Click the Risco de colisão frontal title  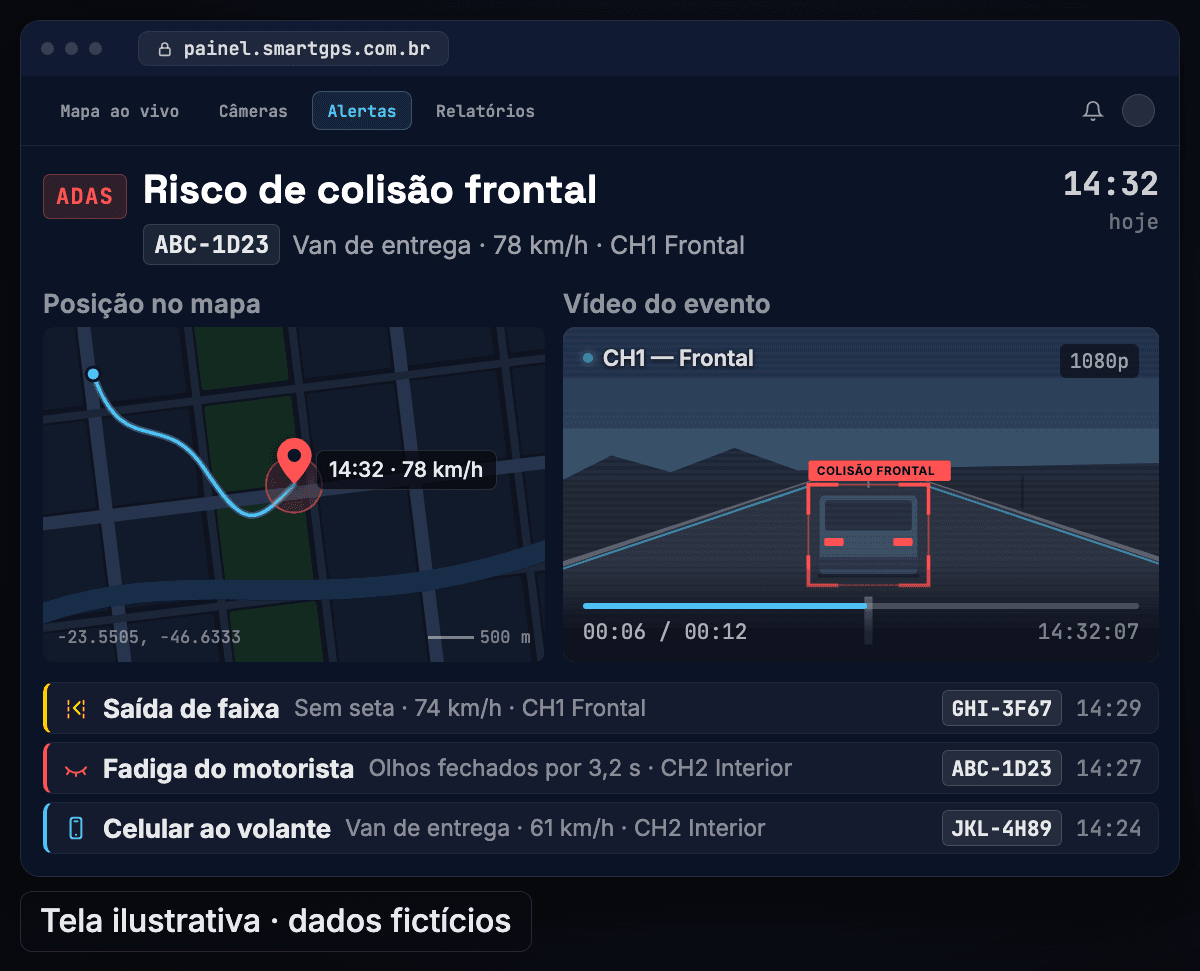[x=370, y=189]
